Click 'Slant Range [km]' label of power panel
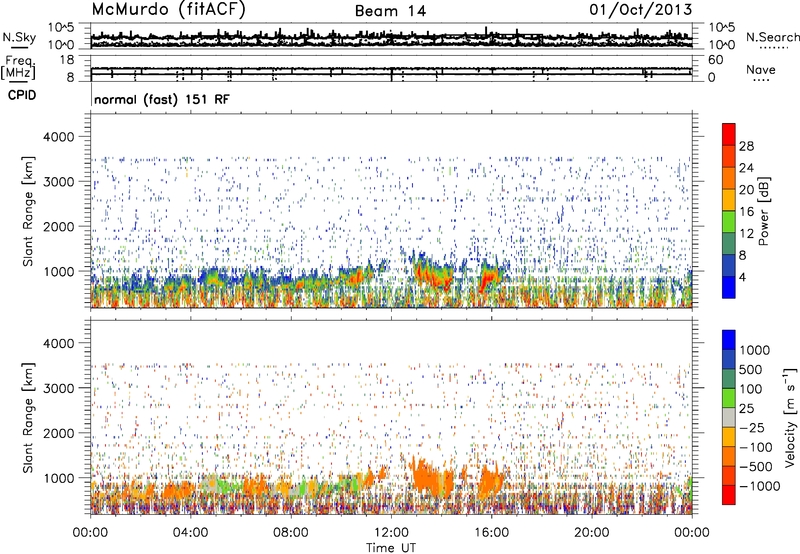800x554 pixels. (x=28, y=211)
